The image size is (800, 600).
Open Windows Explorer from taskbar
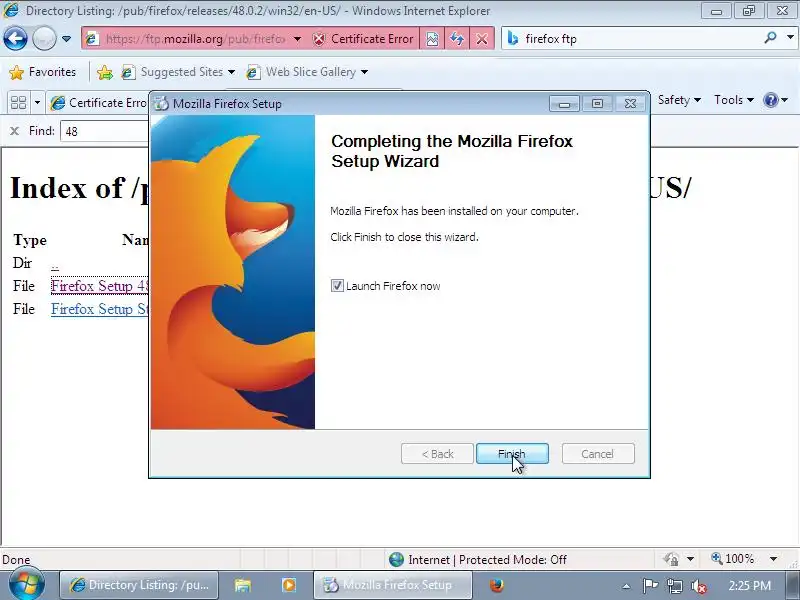pos(243,585)
